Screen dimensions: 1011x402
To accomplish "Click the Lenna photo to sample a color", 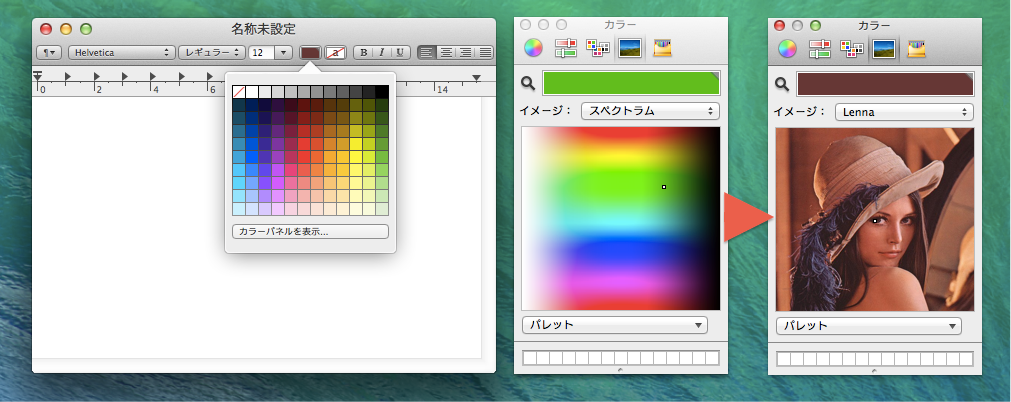I will [x=875, y=219].
